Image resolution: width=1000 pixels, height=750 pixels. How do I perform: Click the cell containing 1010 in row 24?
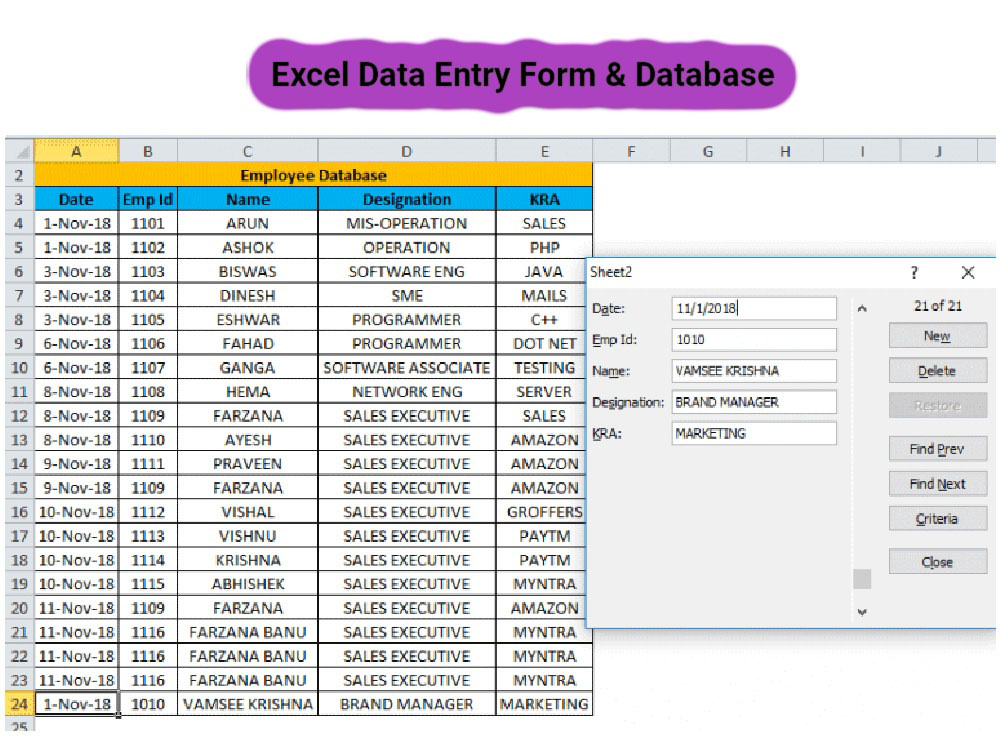(148, 704)
